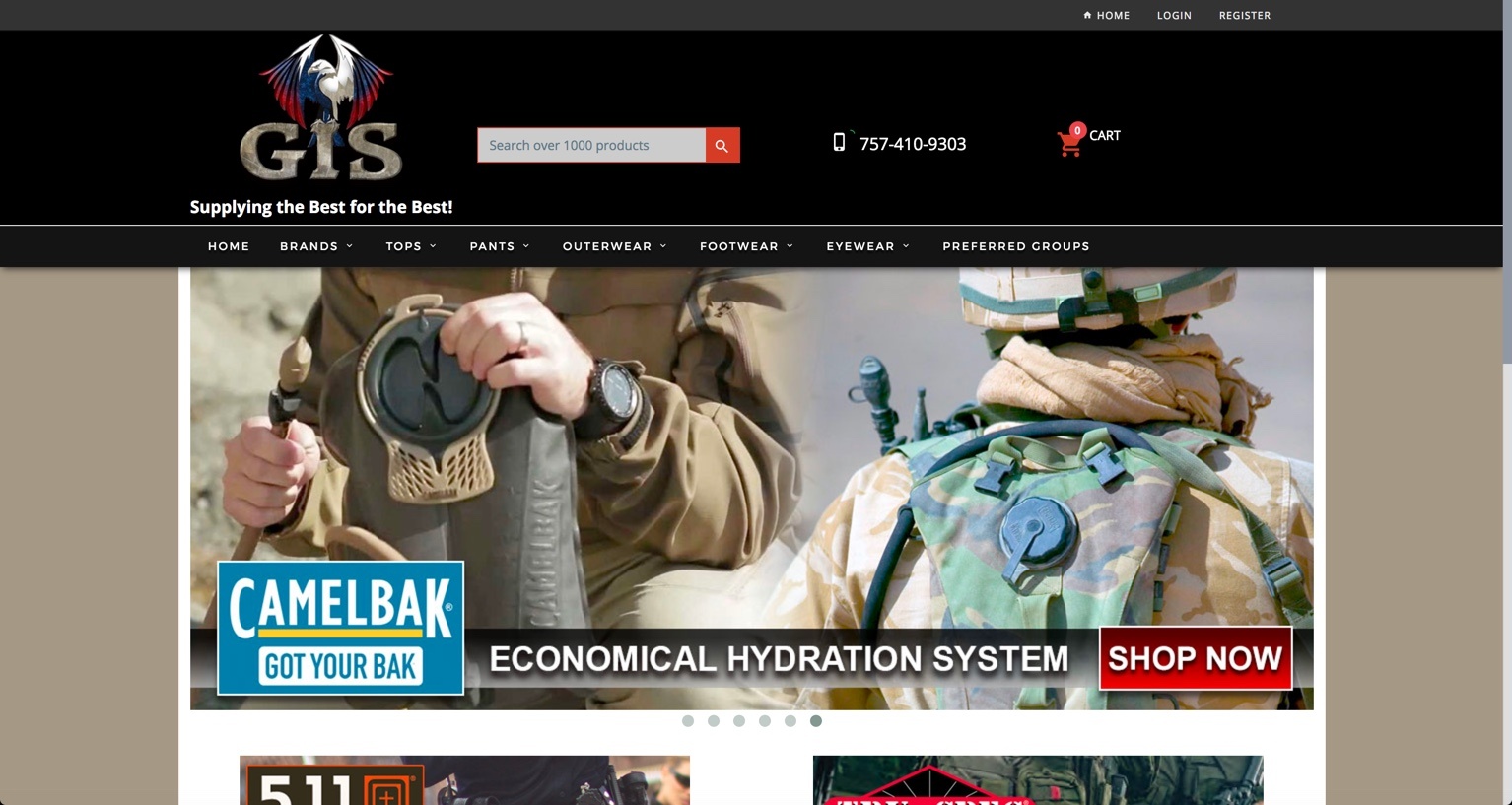Open the FOOTWEAR menu
1512x805 pixels.
[739, 246]
